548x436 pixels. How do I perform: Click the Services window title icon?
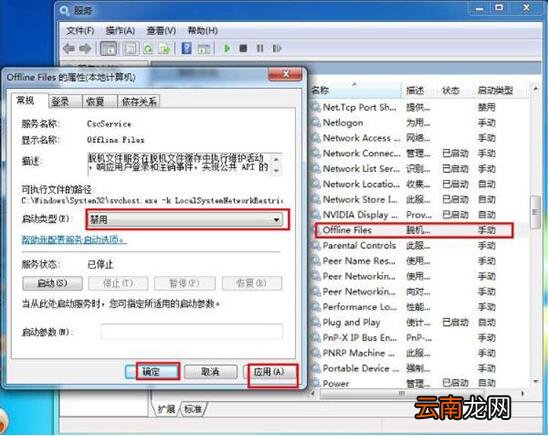pyautogui.click(x=64, y=10)
